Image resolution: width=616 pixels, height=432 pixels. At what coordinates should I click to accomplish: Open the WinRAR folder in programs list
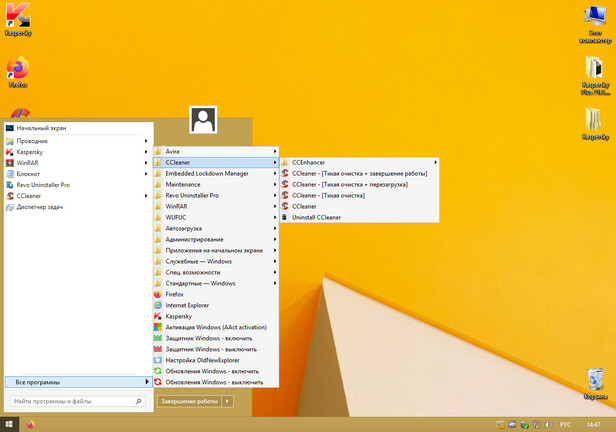click(x=216, y=206)
